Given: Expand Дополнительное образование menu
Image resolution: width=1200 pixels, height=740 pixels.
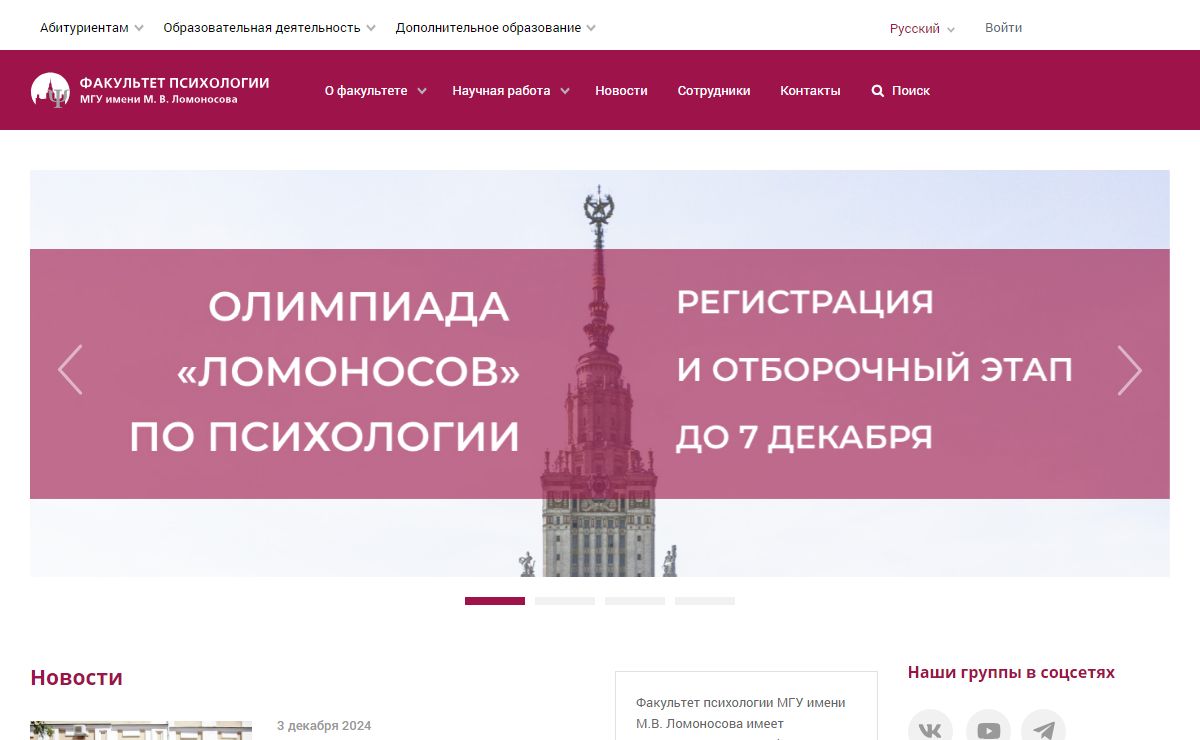Looking at the screenshot, I should [495, 28].
